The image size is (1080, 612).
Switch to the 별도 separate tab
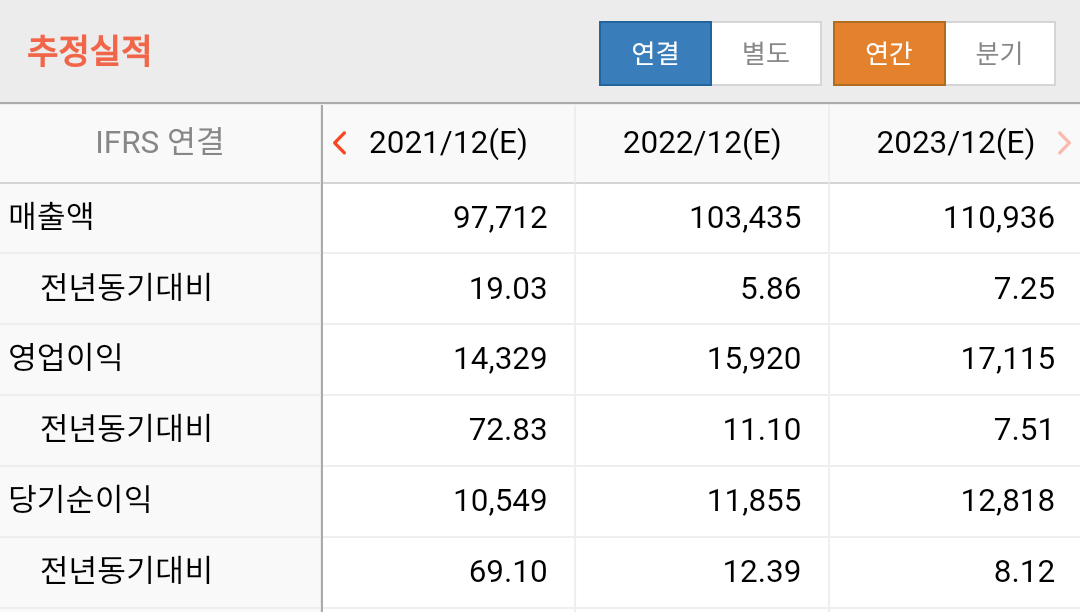pyautogui.click(x=766, y=54)
